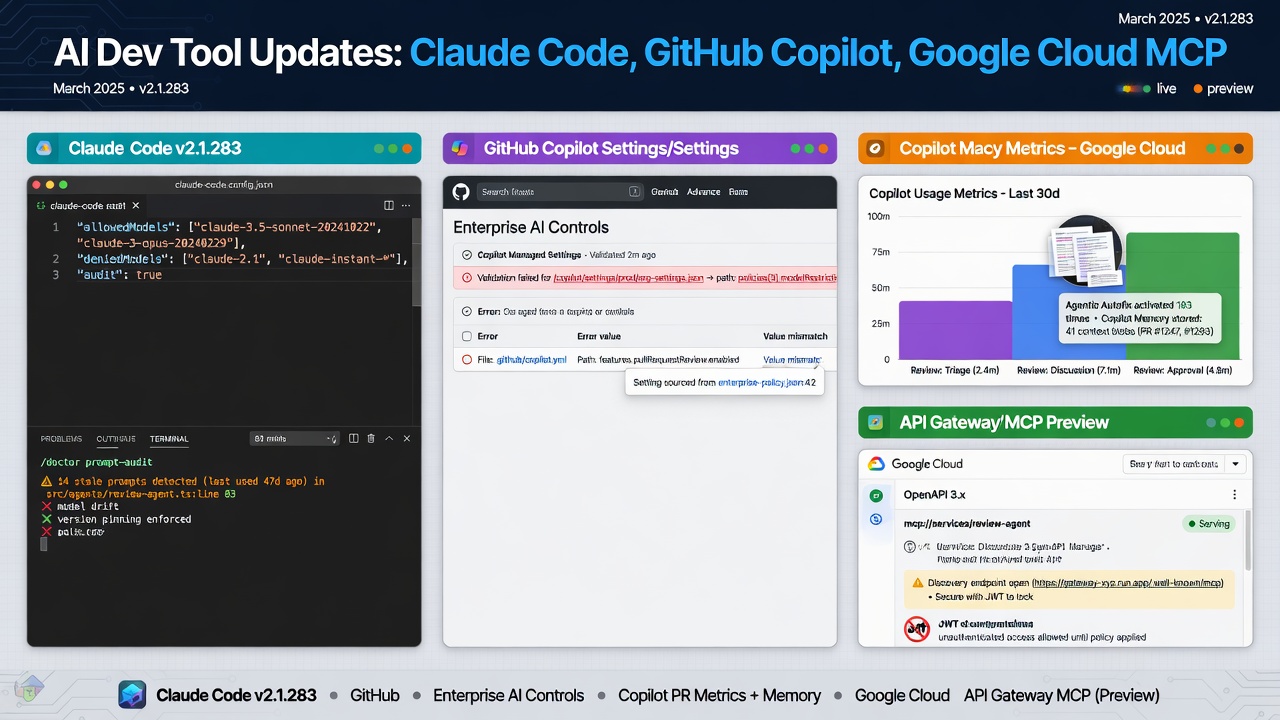Select the claude-code editor file tab
This screenshot has width=1280, height=720.
[x=91, y=205]
